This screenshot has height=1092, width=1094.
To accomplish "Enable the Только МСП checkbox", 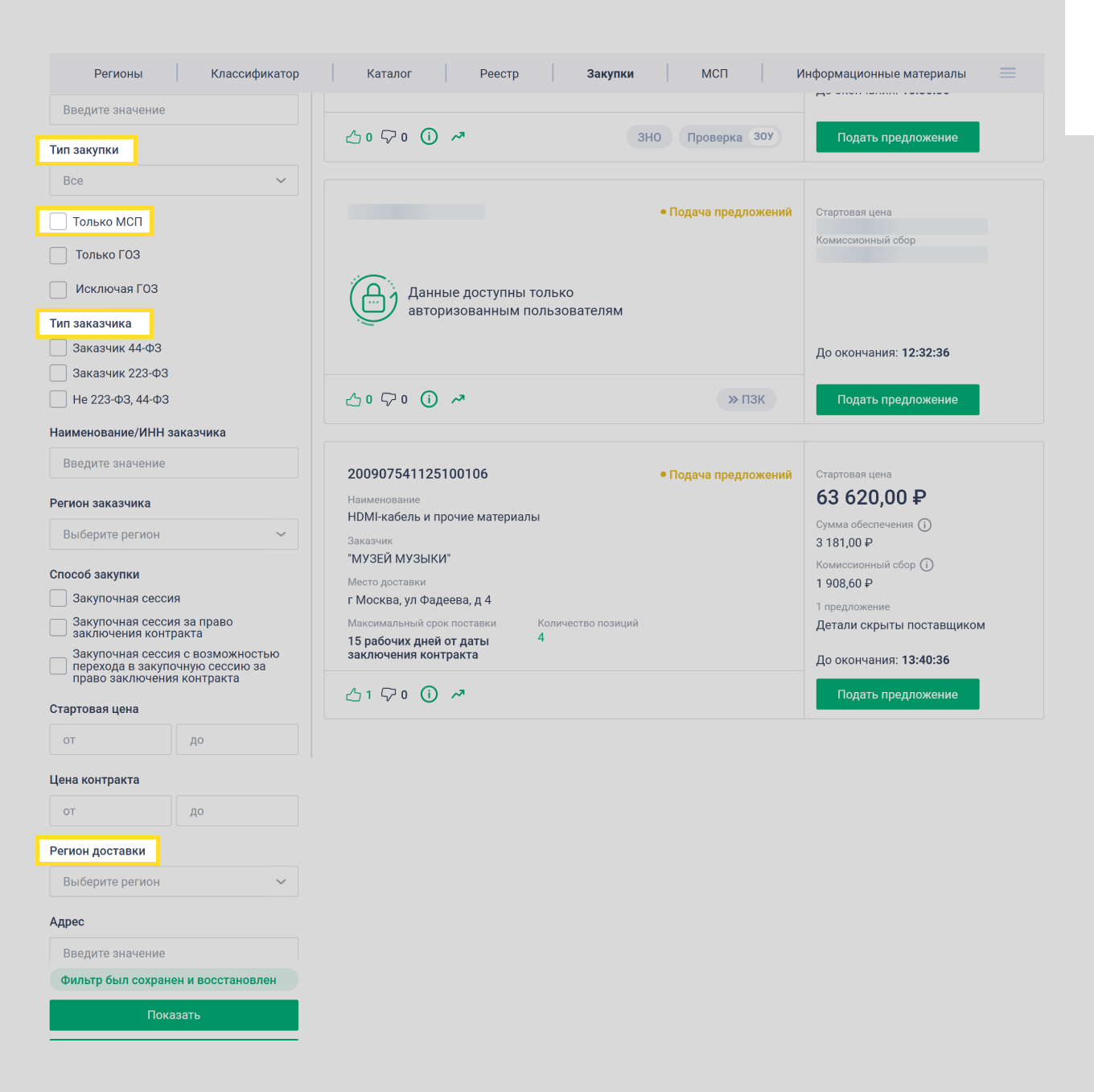I will pos(59,221).
